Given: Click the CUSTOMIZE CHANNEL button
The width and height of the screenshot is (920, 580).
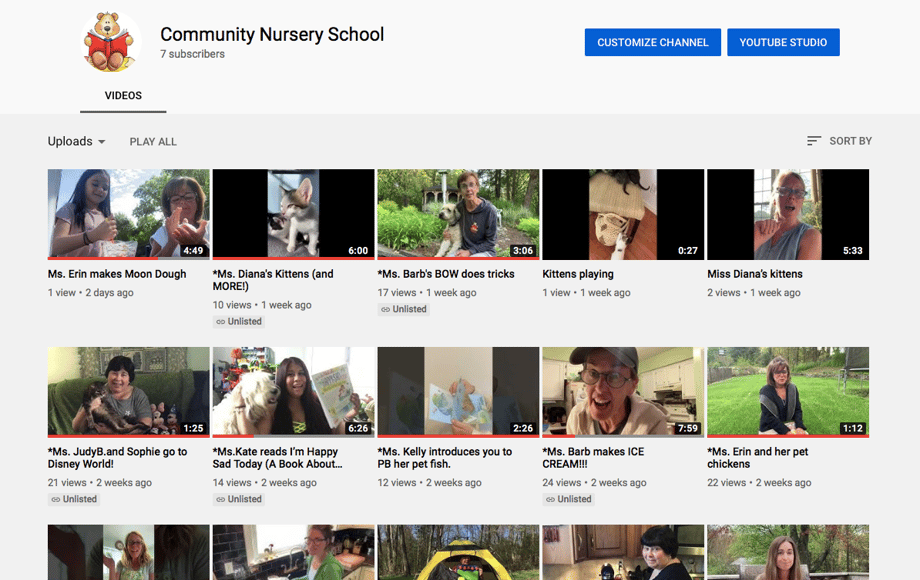Looking at the screenshot, I should point(652,42).
